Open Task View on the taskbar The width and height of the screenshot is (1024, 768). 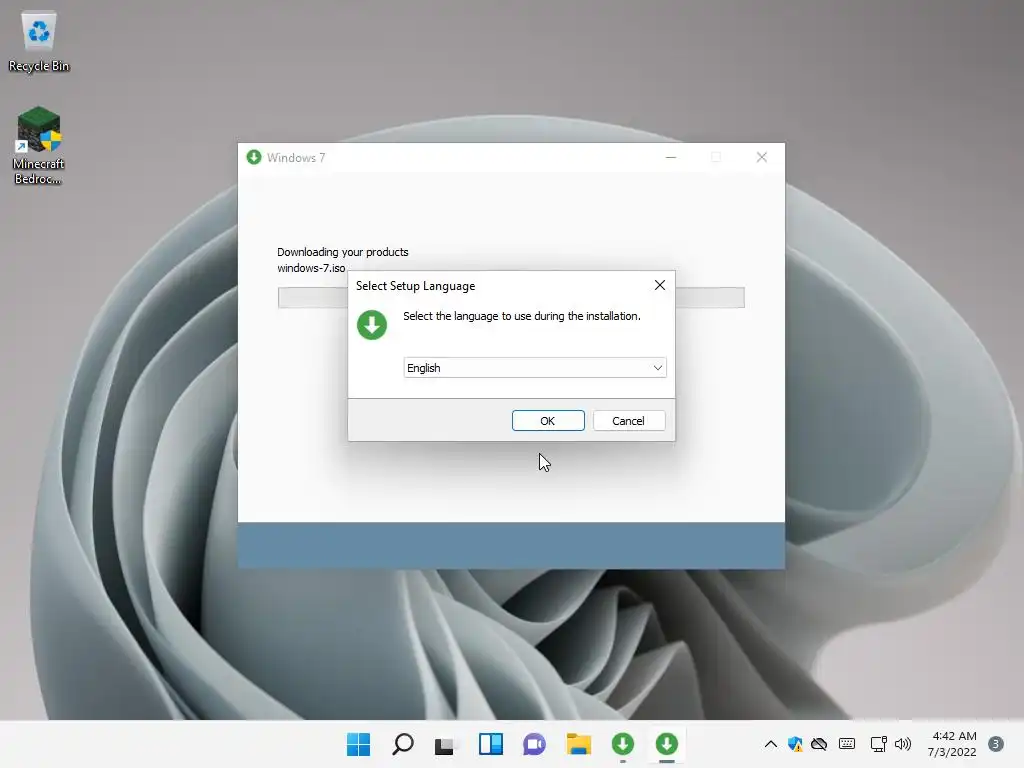(x=444, y=744)
